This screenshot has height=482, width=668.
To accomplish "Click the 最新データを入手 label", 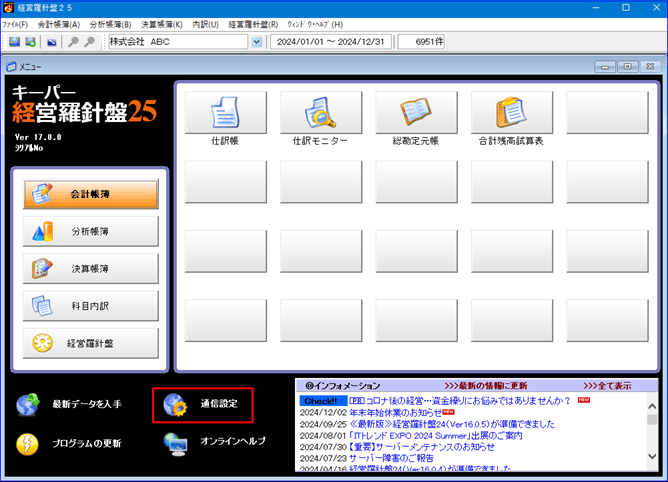I will pos(87,404).
